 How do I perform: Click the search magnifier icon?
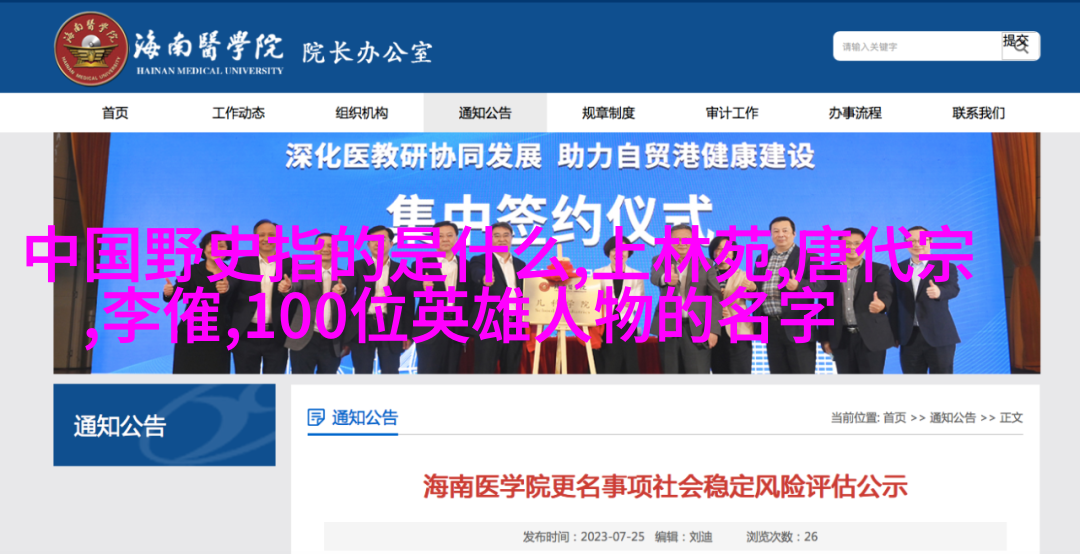1021,46
